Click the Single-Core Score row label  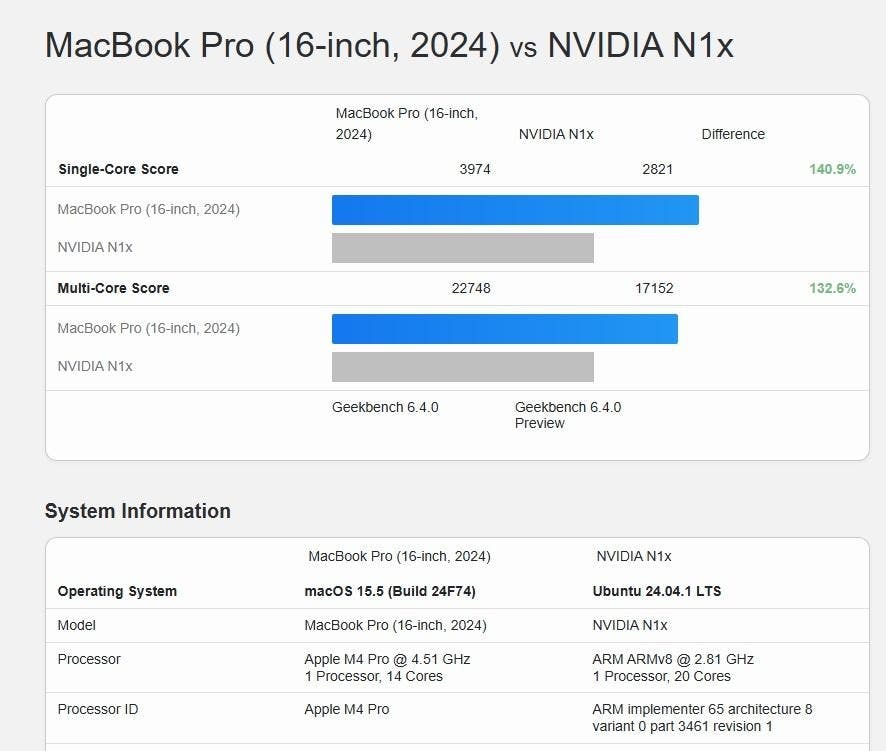pyautogui.click(x=118, y=169)
